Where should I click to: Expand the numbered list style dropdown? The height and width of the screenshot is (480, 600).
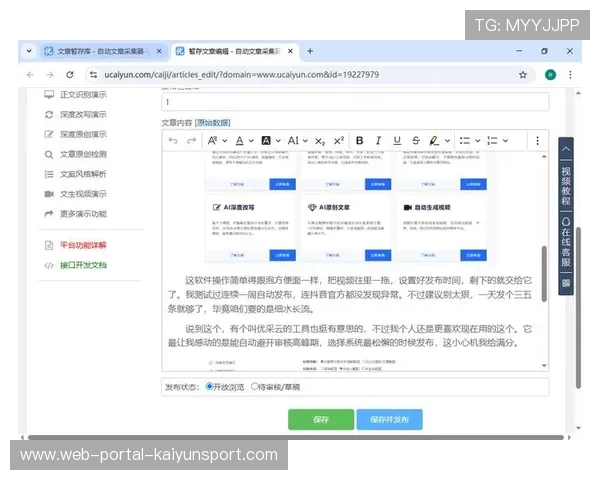[x=505, y=141]
